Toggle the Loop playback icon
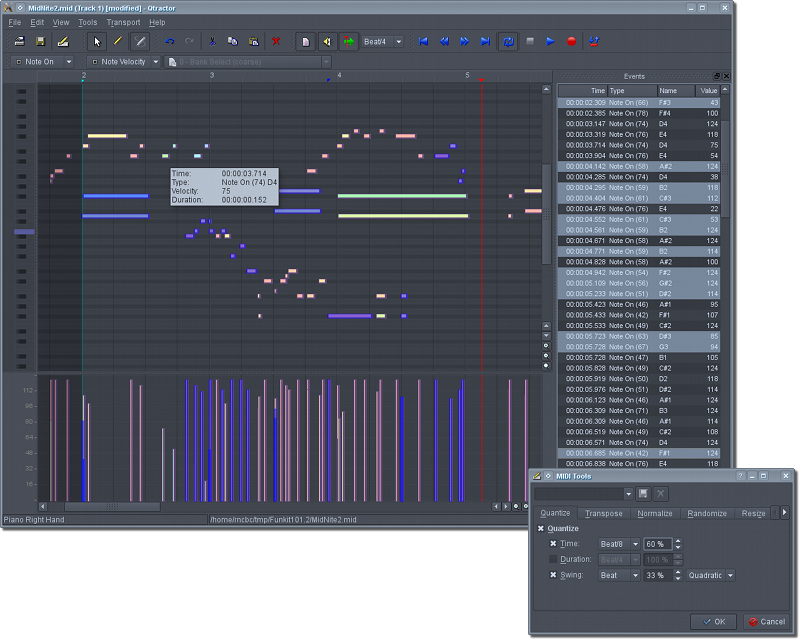This screenshot has width=800, height=640. pos(508,42)
